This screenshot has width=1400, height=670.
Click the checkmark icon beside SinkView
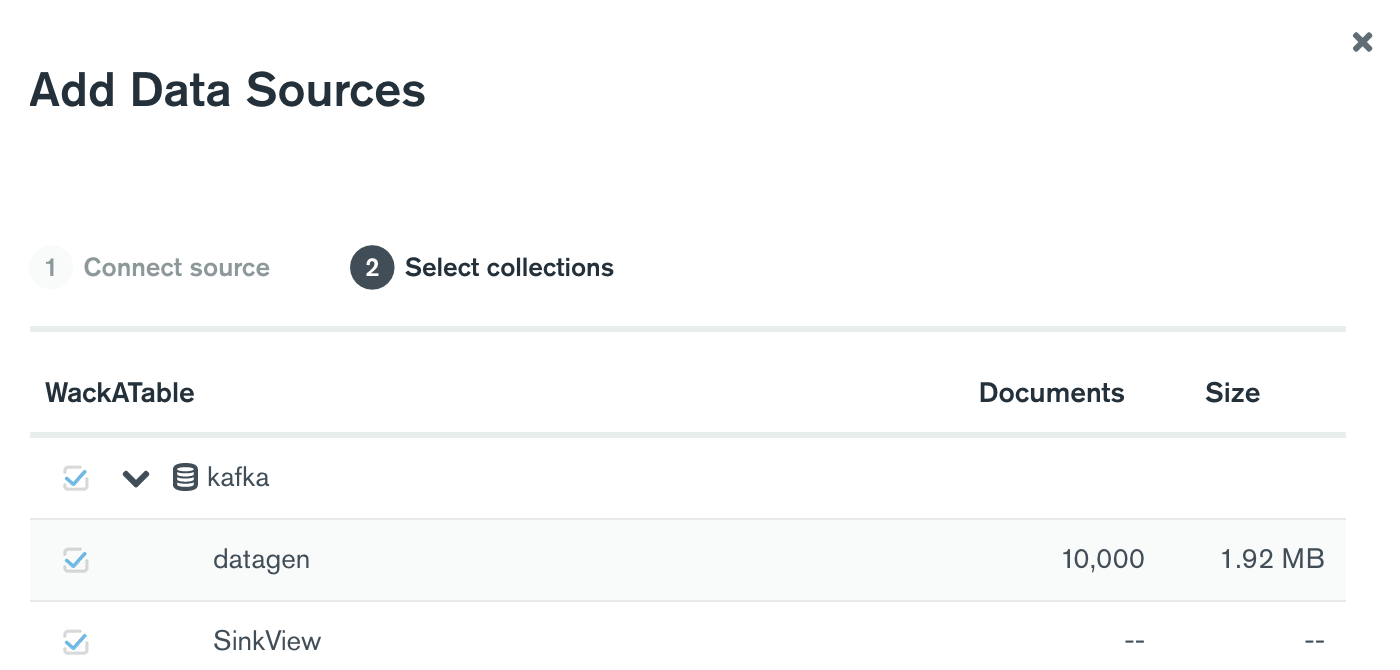coord(75,641)
